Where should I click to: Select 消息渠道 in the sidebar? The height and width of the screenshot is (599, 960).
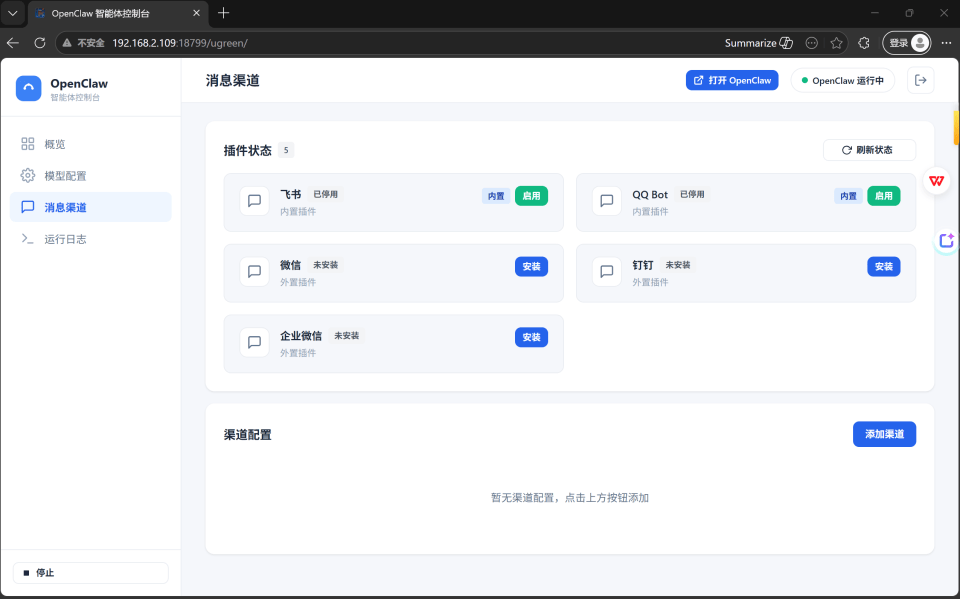[x=91, y=207]
